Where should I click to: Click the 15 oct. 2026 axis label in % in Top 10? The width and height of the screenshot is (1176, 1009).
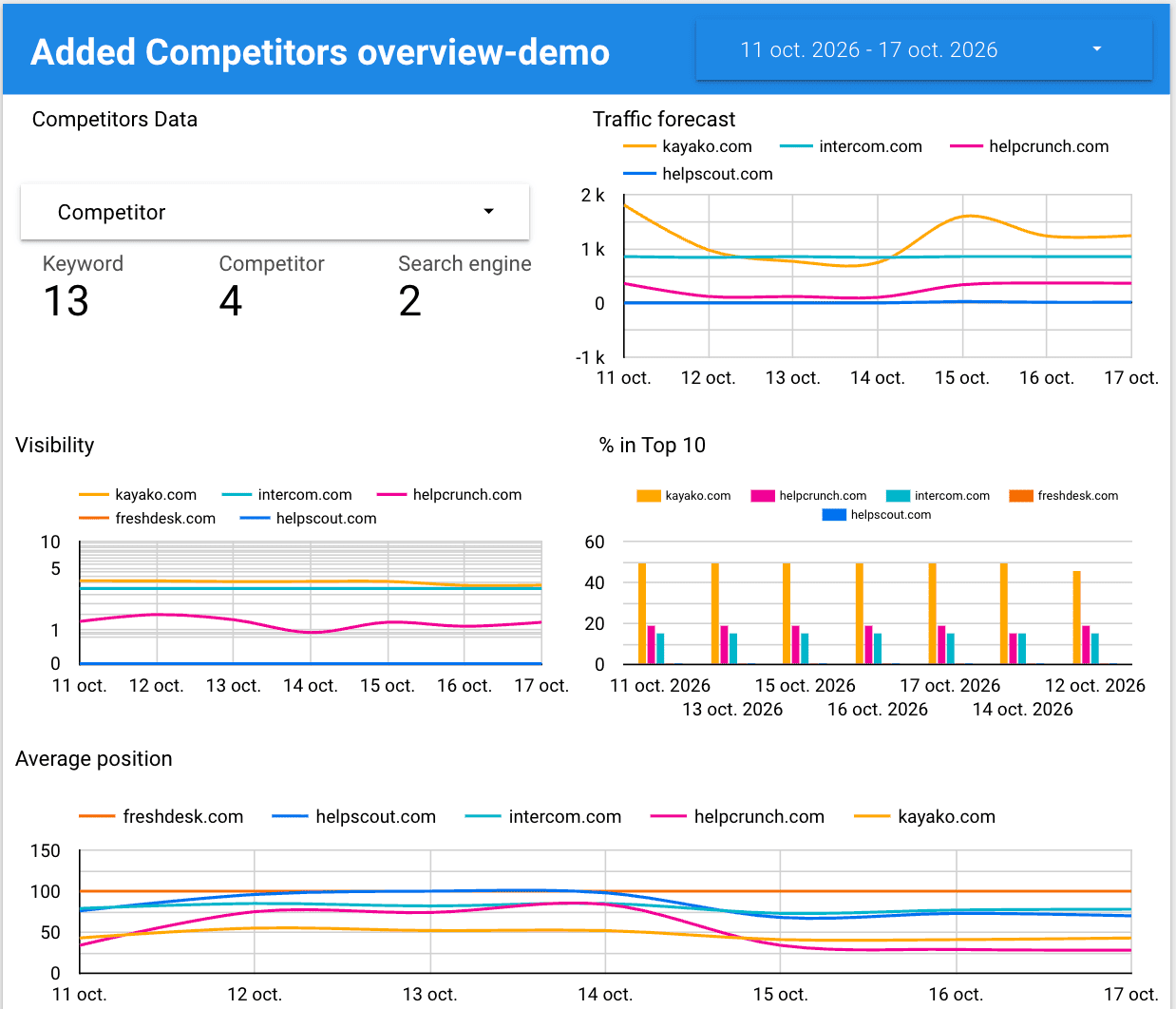tap(806, 686)
